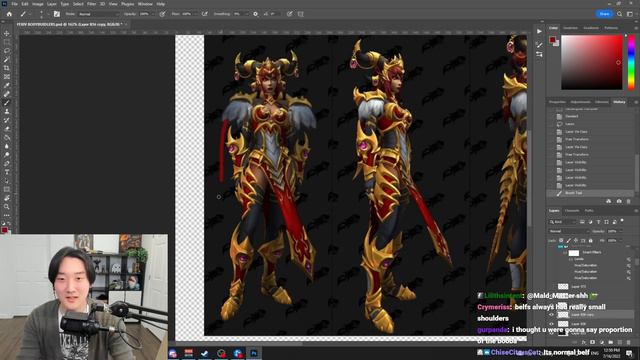
Task: Open the search icon beside Share
Action: click(x=620, y=14)
